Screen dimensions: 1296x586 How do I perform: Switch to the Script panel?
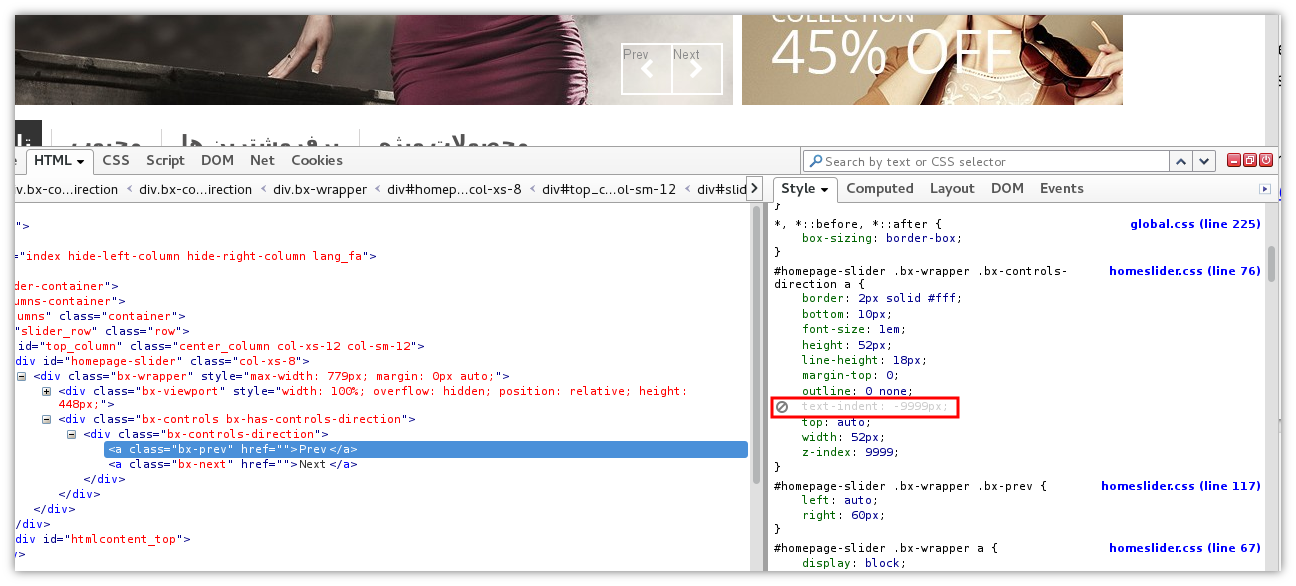[165, 160]
